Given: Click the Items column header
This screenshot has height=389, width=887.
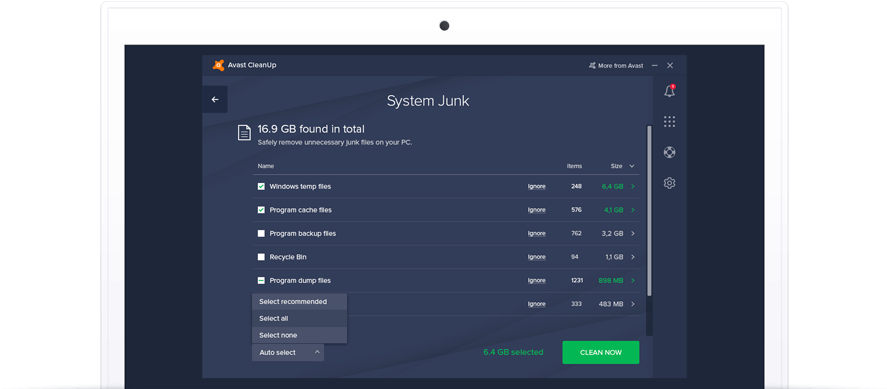Looking at the screenshot, I should 574,166.
